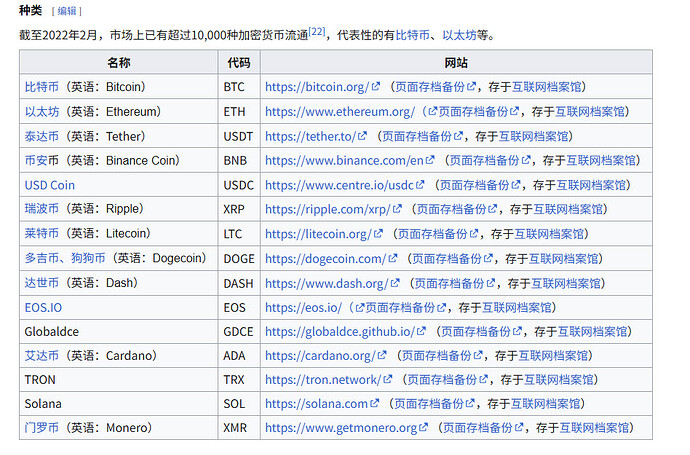Visit https://cardano.org/ website link
Viewport: 690px width, 455px height.
[326, 356]
